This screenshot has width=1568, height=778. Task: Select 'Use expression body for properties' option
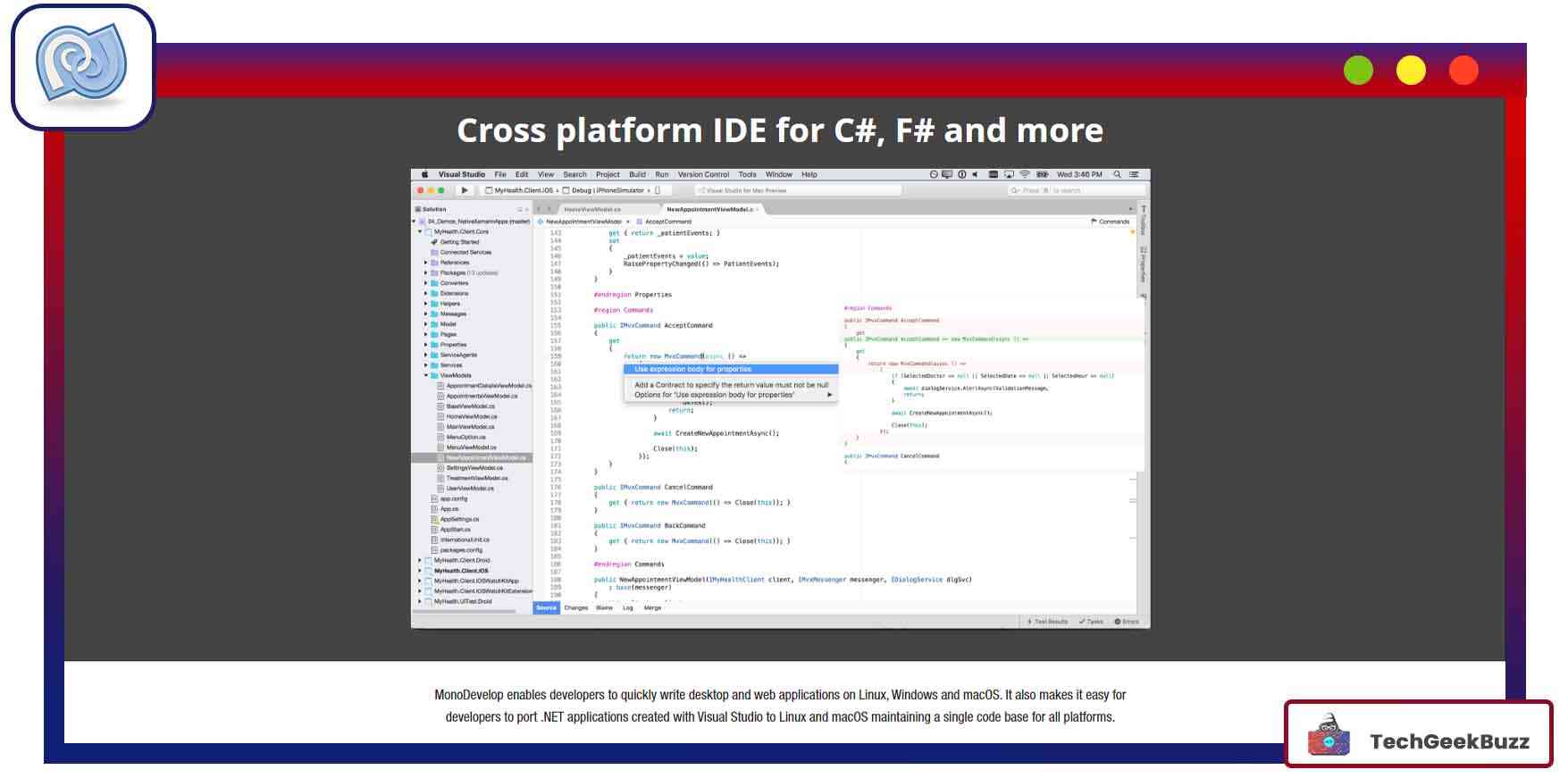pos(693,369)
